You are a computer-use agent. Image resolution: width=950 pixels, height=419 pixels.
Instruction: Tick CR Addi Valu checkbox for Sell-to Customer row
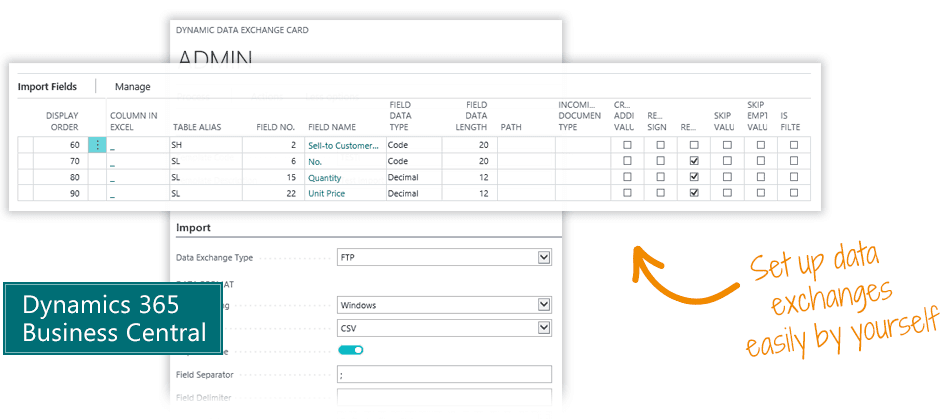click(x=628, y=145)
